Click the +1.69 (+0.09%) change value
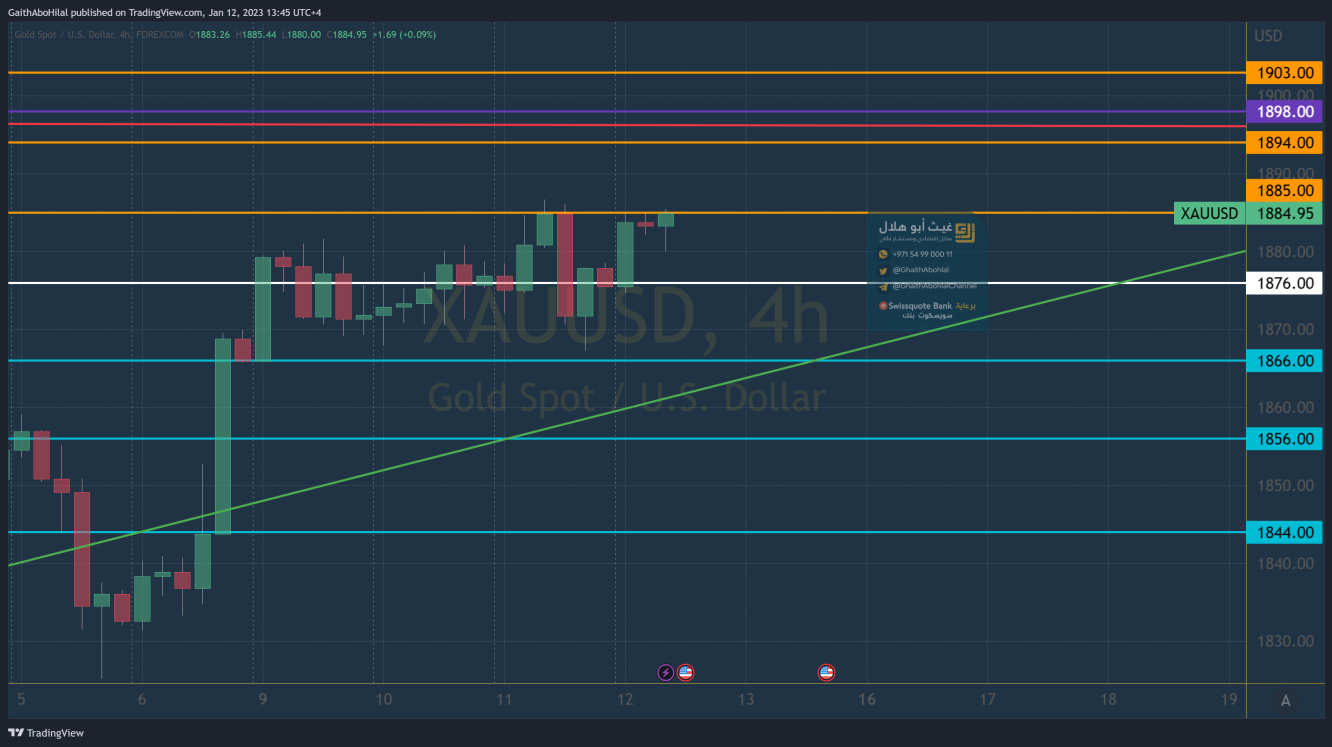Screen dimensions: 1332x747 [404, 35]
